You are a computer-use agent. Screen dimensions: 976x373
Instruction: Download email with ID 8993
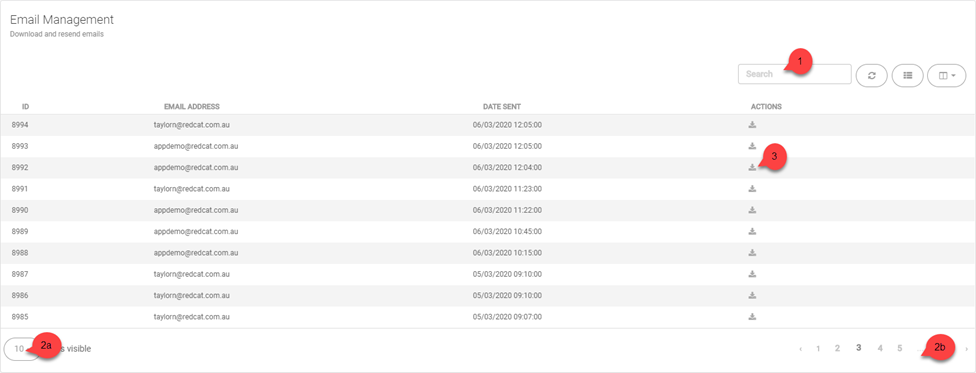[752, 146]
